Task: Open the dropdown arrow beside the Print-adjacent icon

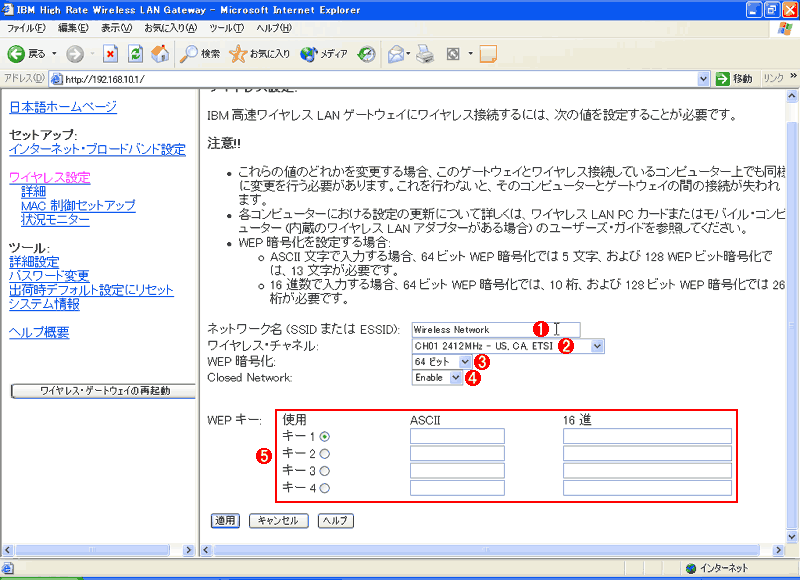Action: click(470, 54)
